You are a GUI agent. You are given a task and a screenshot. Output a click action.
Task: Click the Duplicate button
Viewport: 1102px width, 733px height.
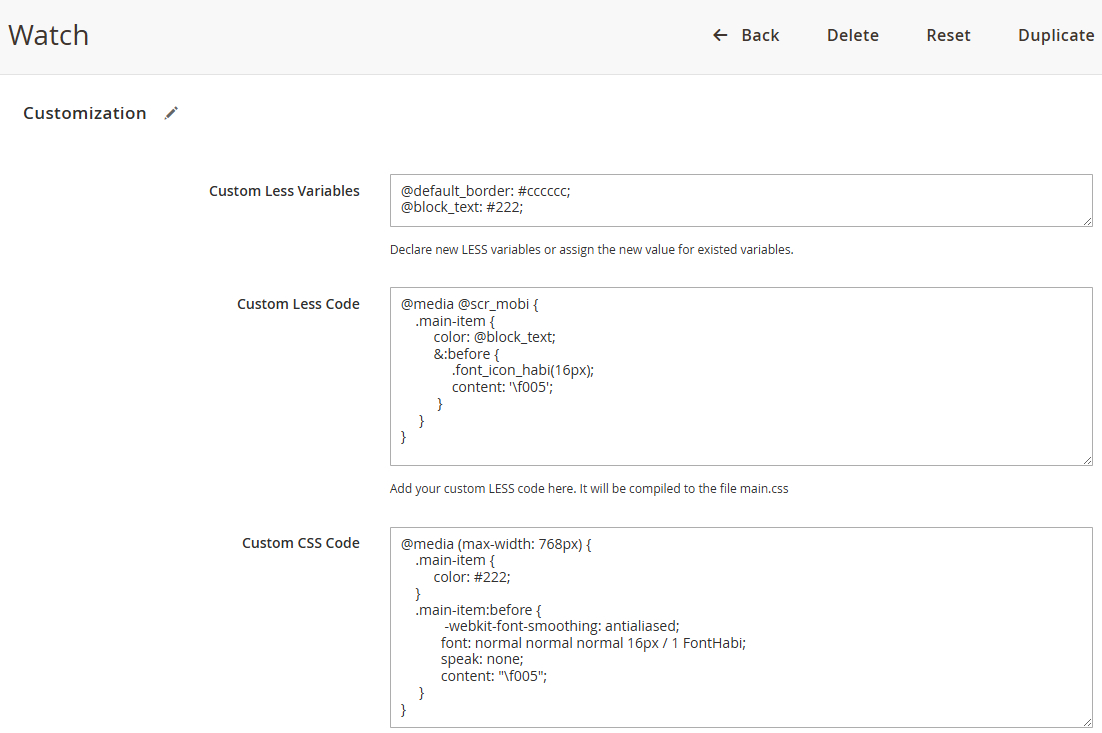tap(1056, 35)
